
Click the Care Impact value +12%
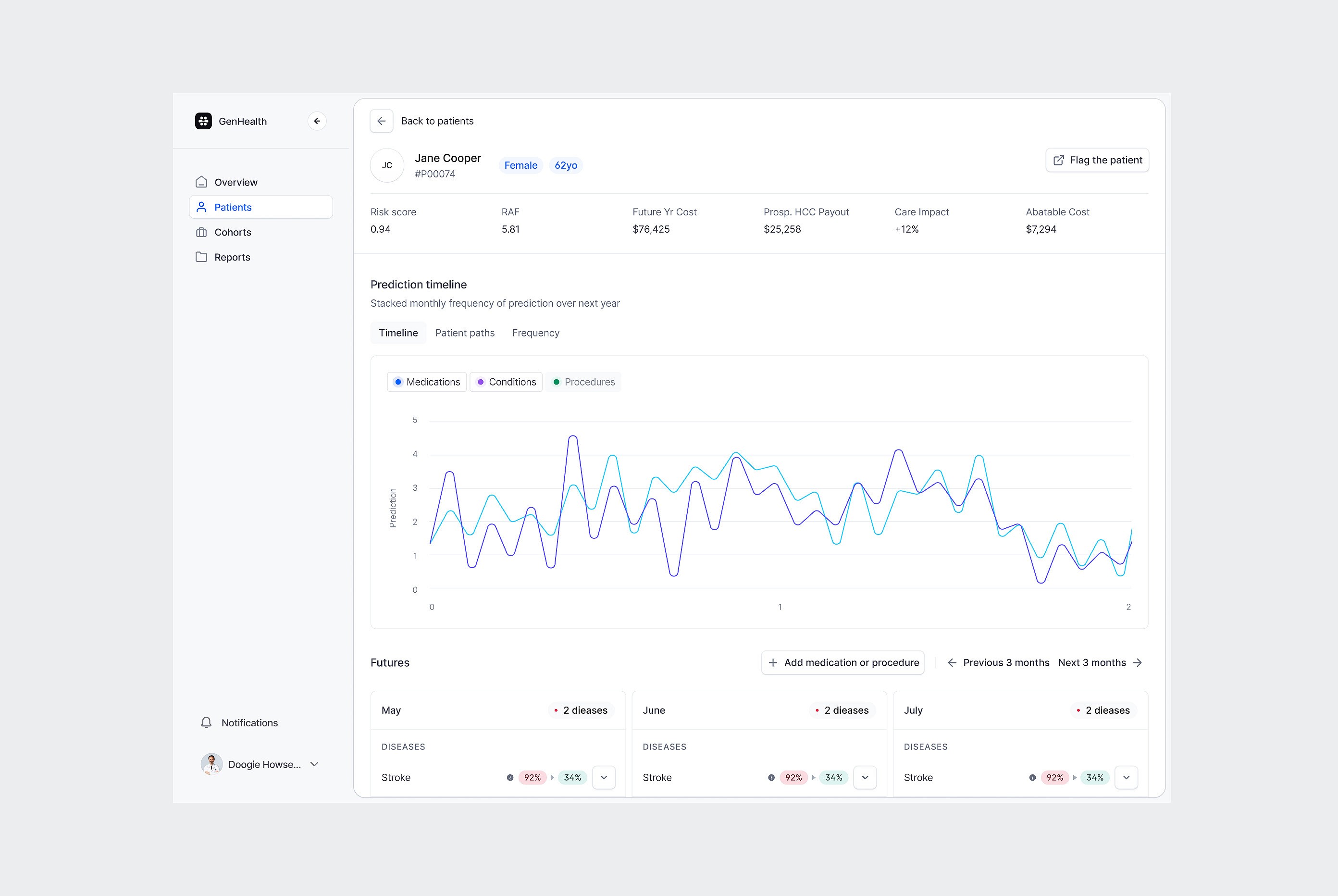pos(907,229)
